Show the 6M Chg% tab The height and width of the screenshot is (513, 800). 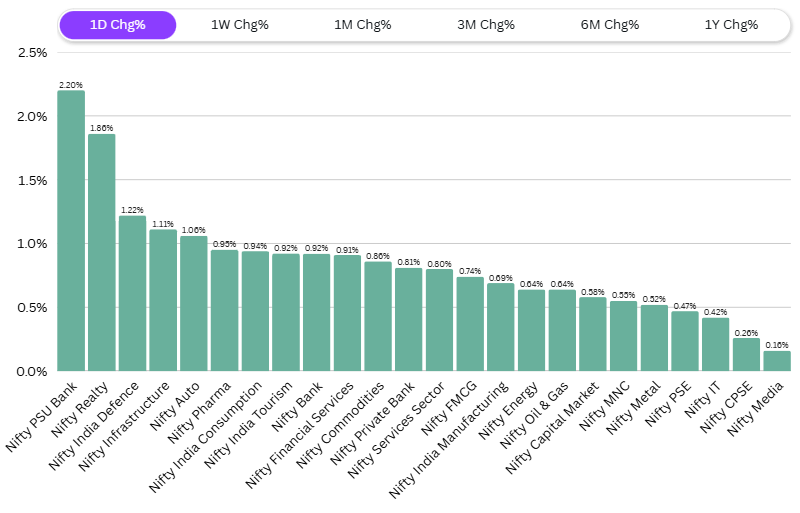(x=610, y=25)
